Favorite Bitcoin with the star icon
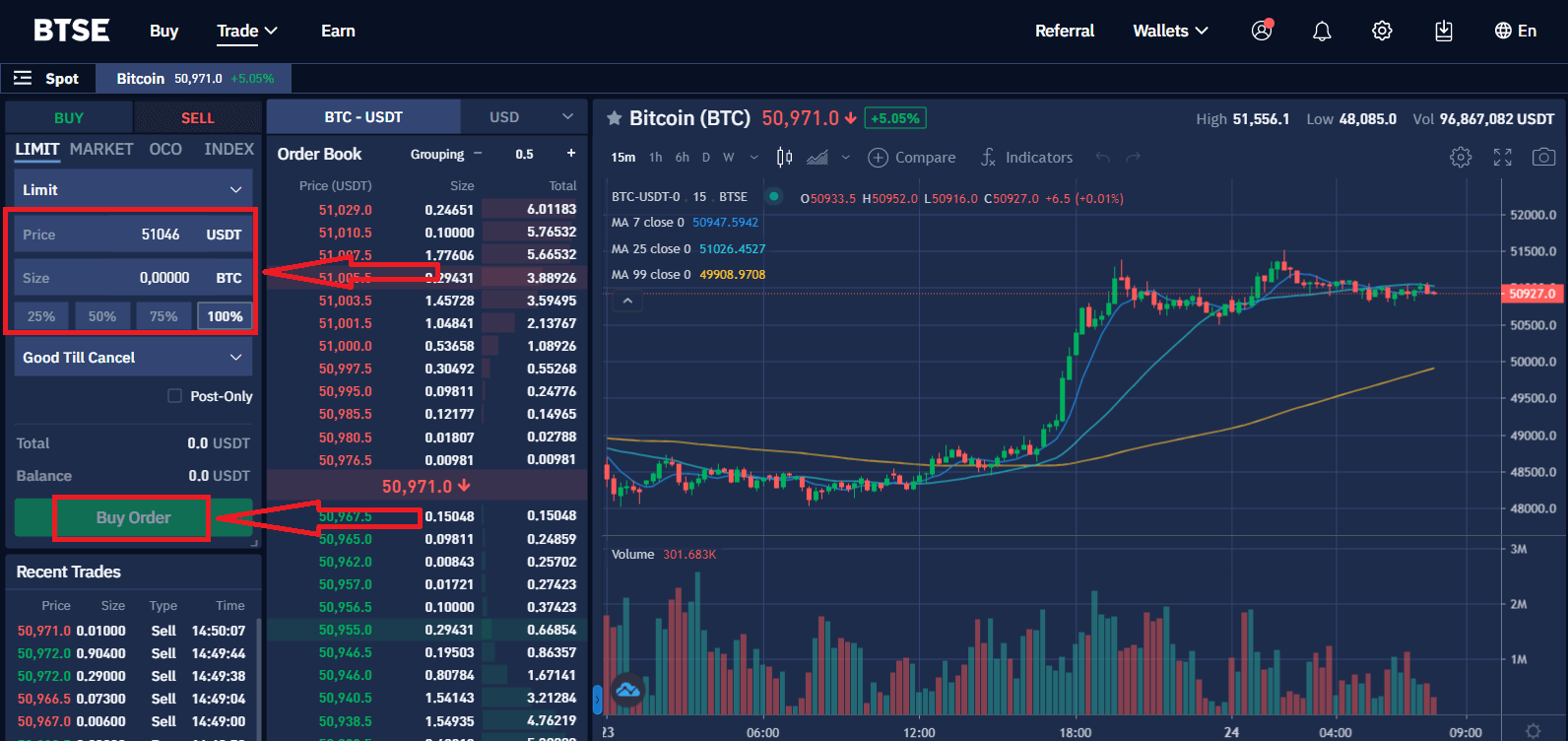 [x=614, y=118]
